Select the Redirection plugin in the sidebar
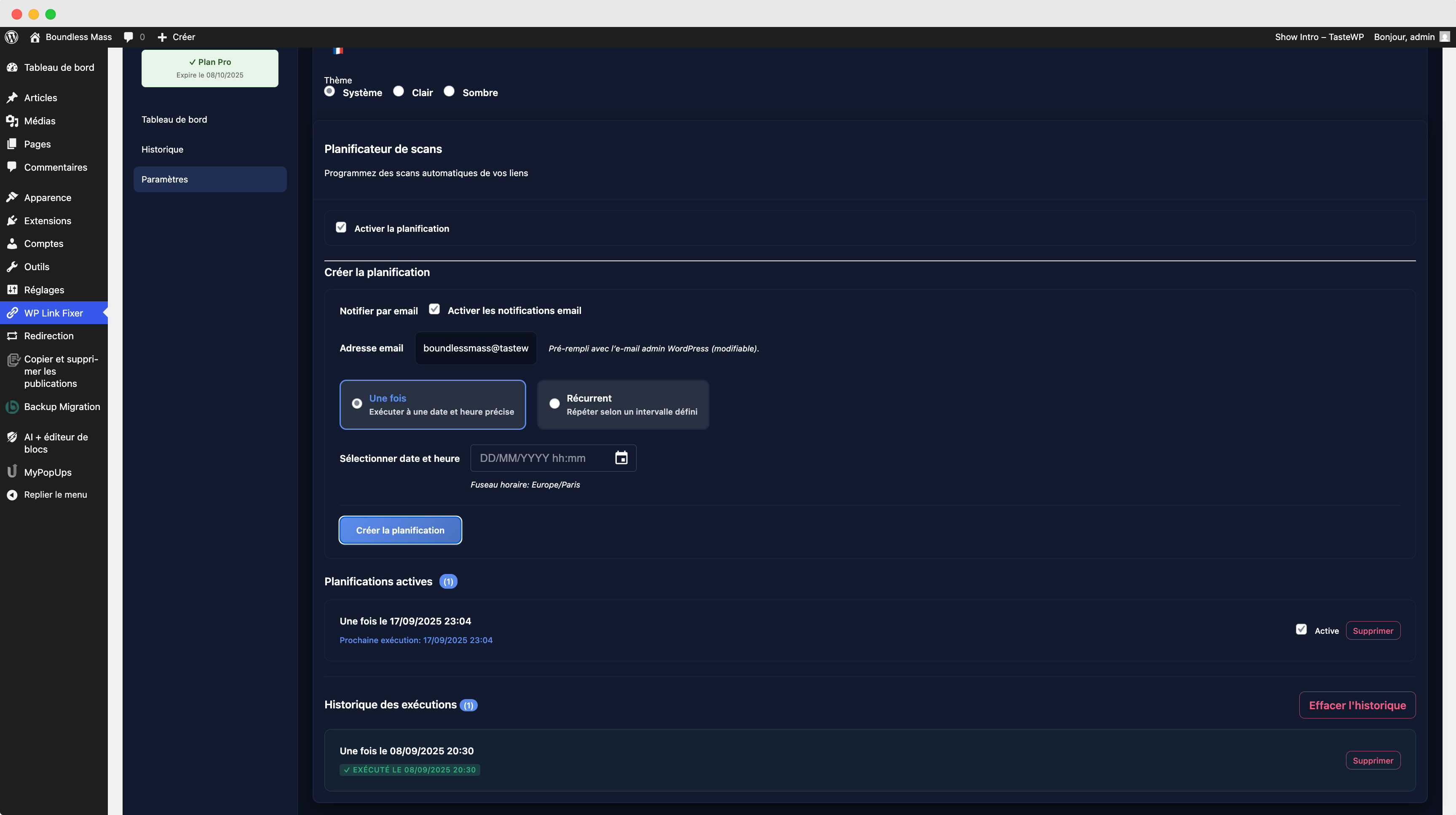The width and height of the screenshot is (1456, 815). 48,336
